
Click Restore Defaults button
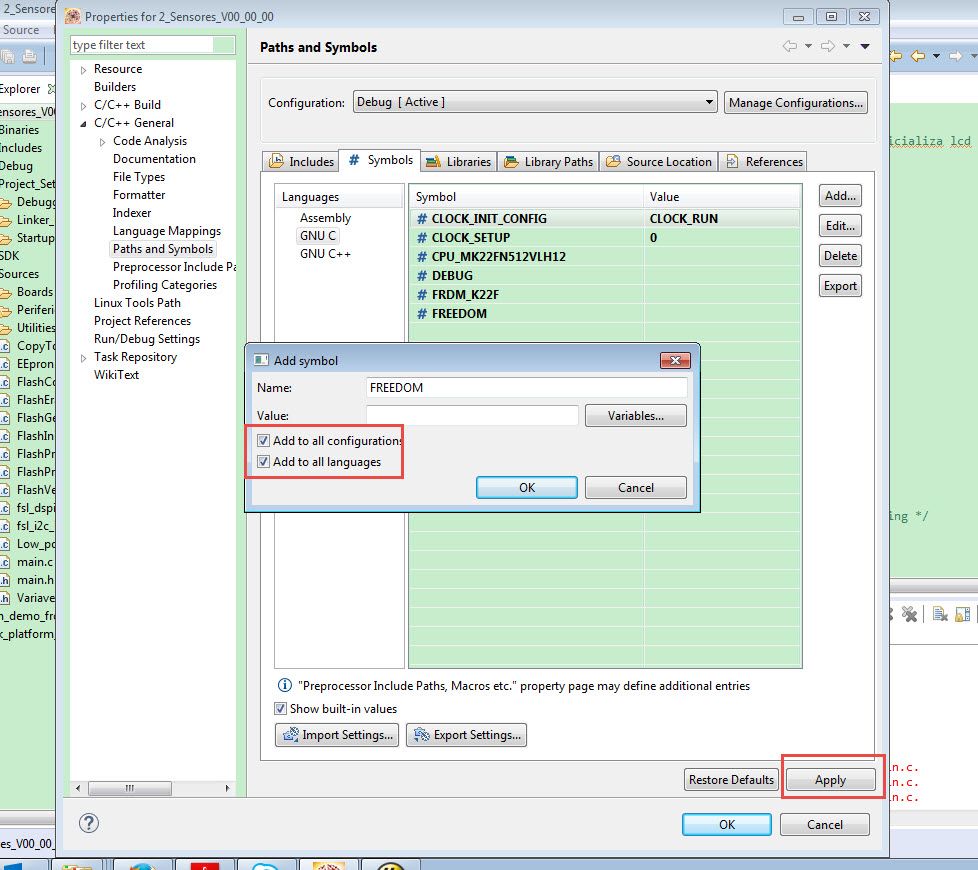(x=731, y=780)
